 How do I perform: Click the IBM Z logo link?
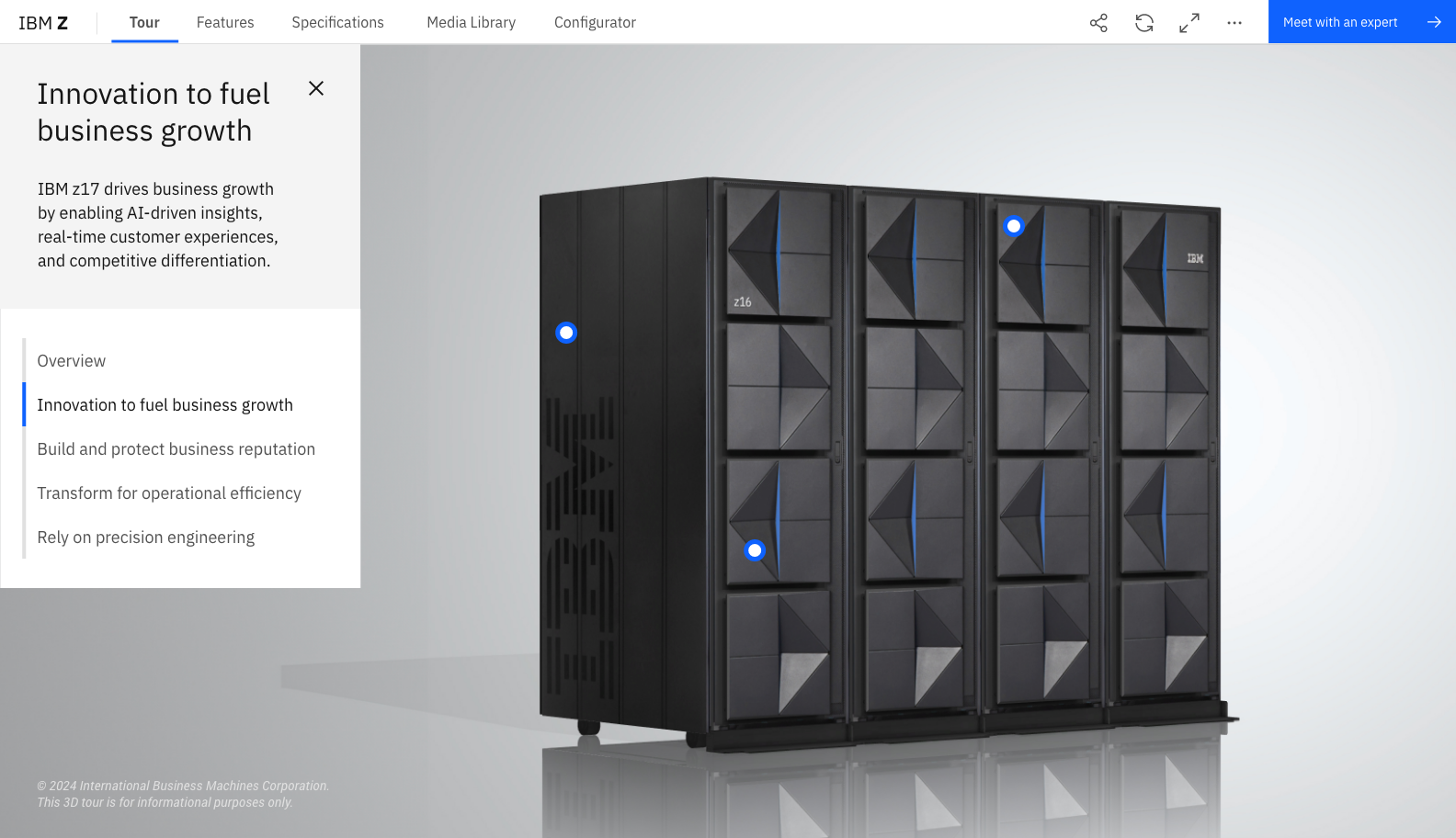tap(43, 23)
